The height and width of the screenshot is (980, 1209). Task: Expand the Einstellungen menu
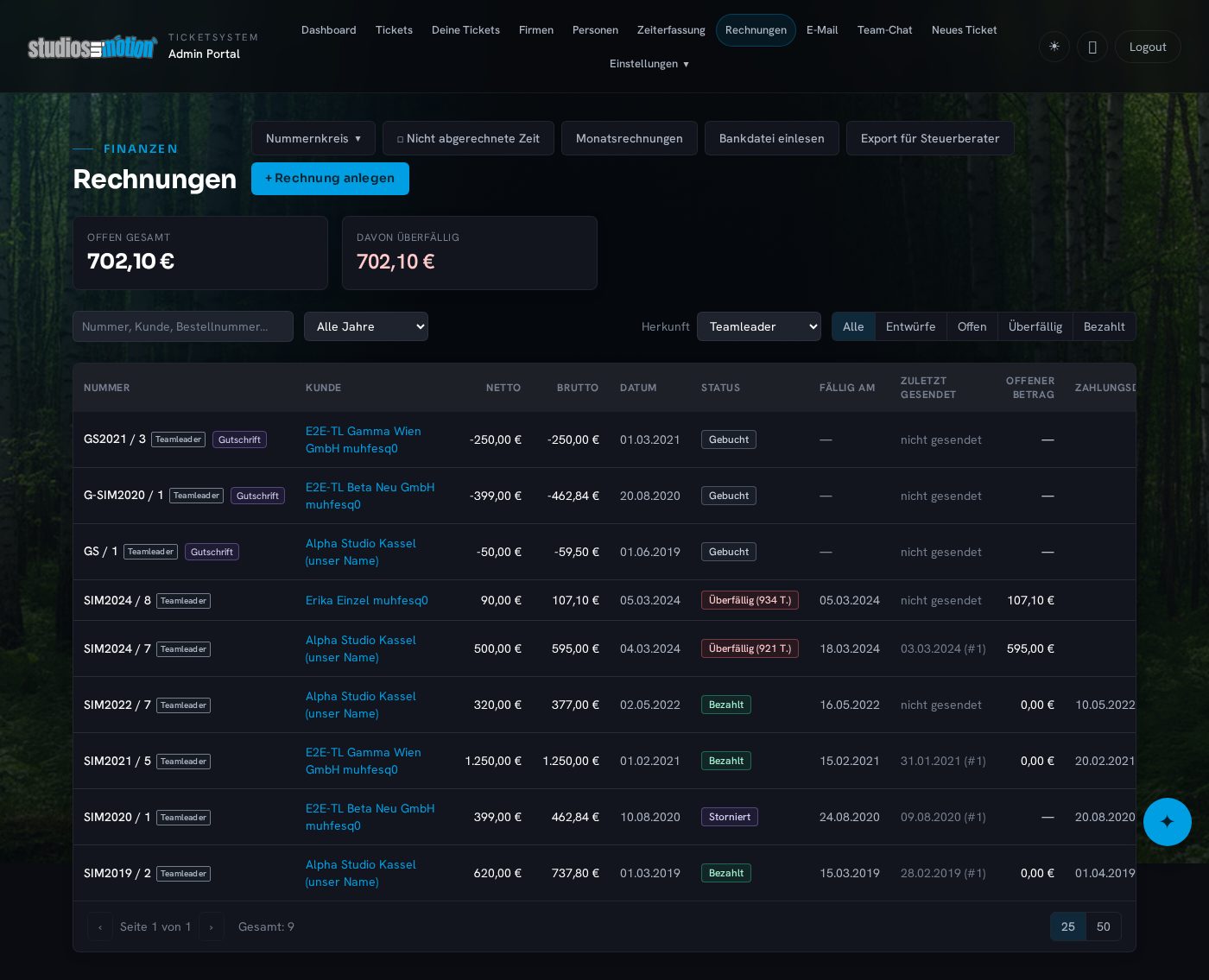pyautogui.click(x=649, y=64)
